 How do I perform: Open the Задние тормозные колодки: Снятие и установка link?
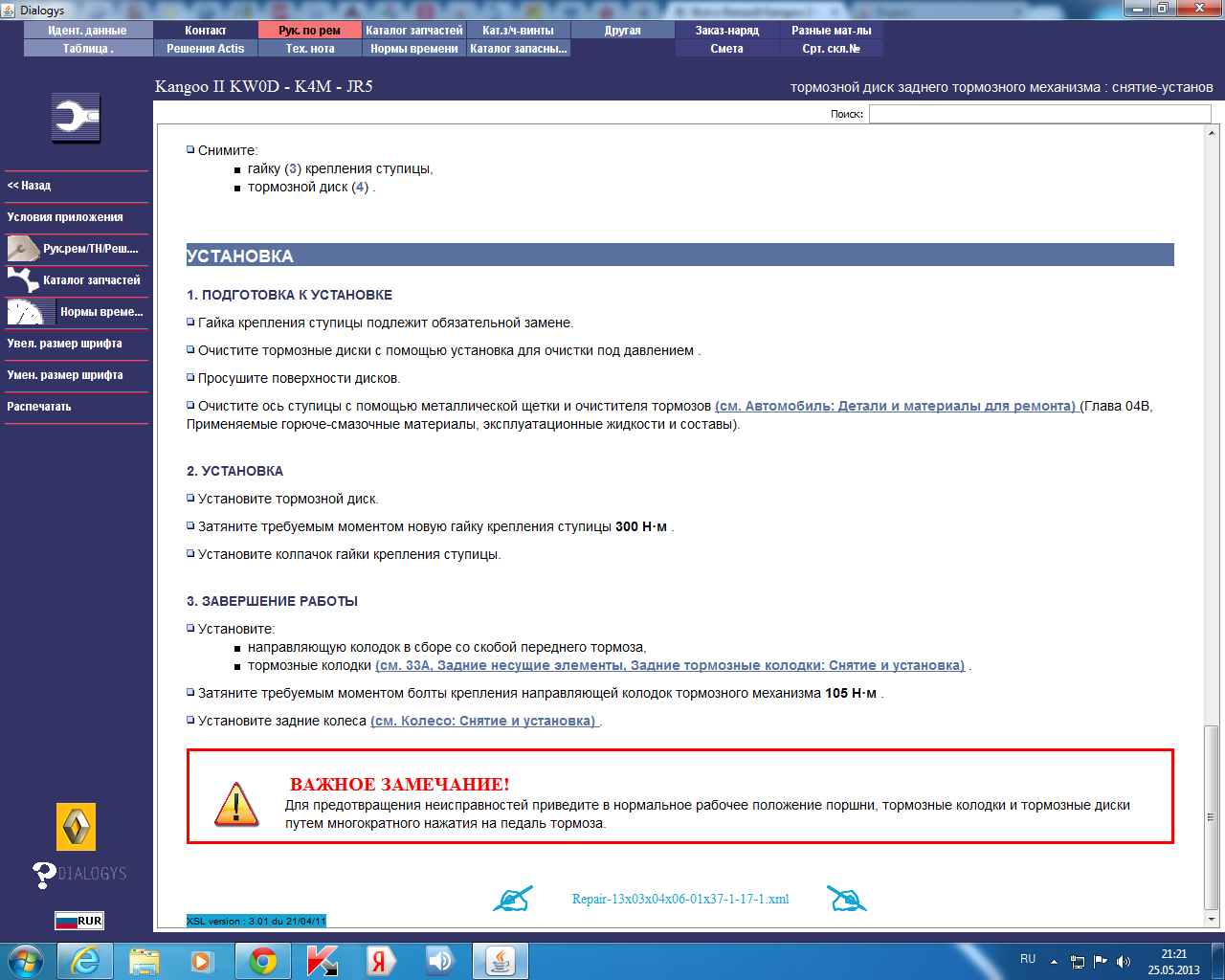670,665
